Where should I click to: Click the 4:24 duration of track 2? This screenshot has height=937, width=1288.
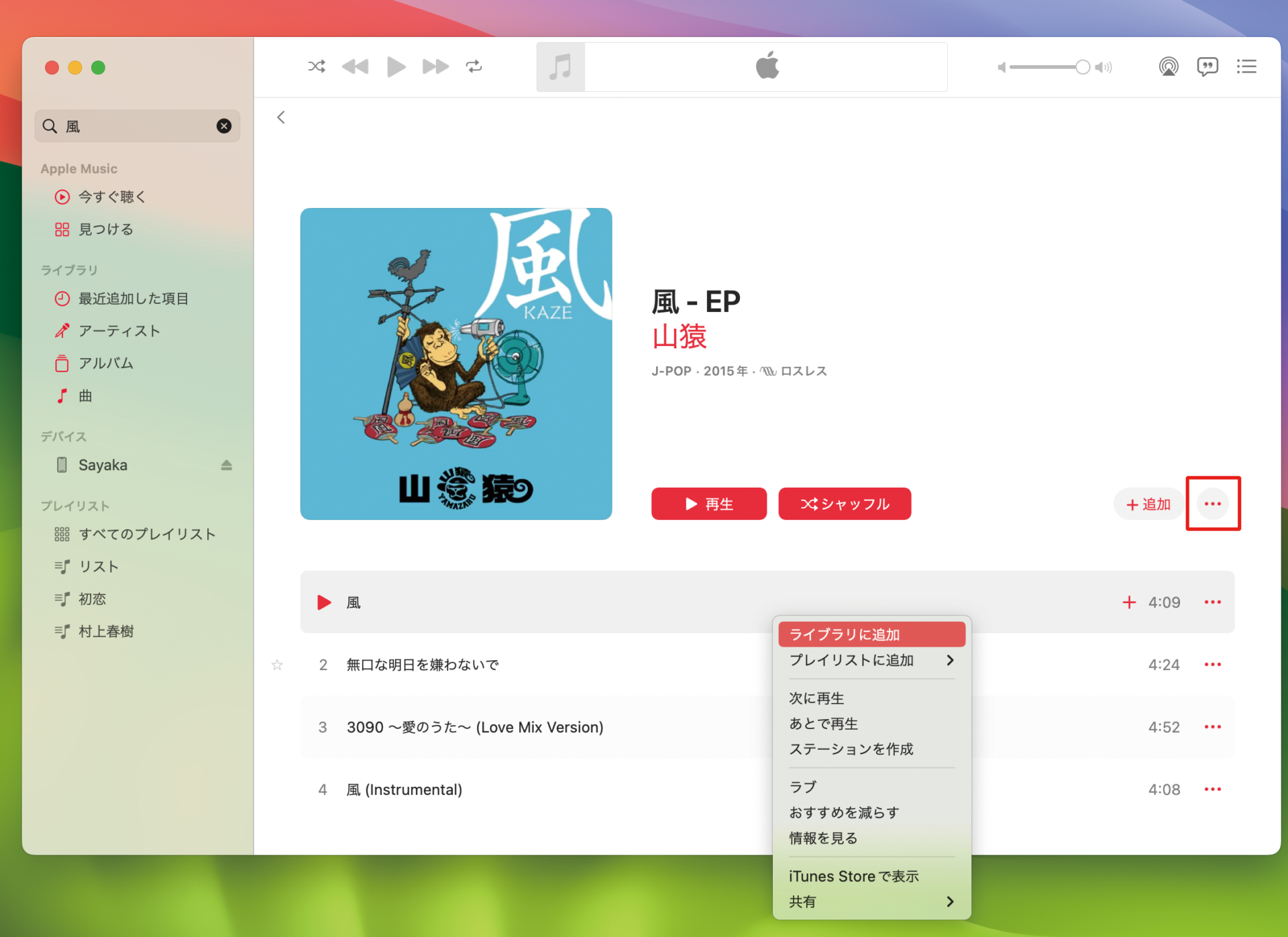click(x=1164, y=665)
